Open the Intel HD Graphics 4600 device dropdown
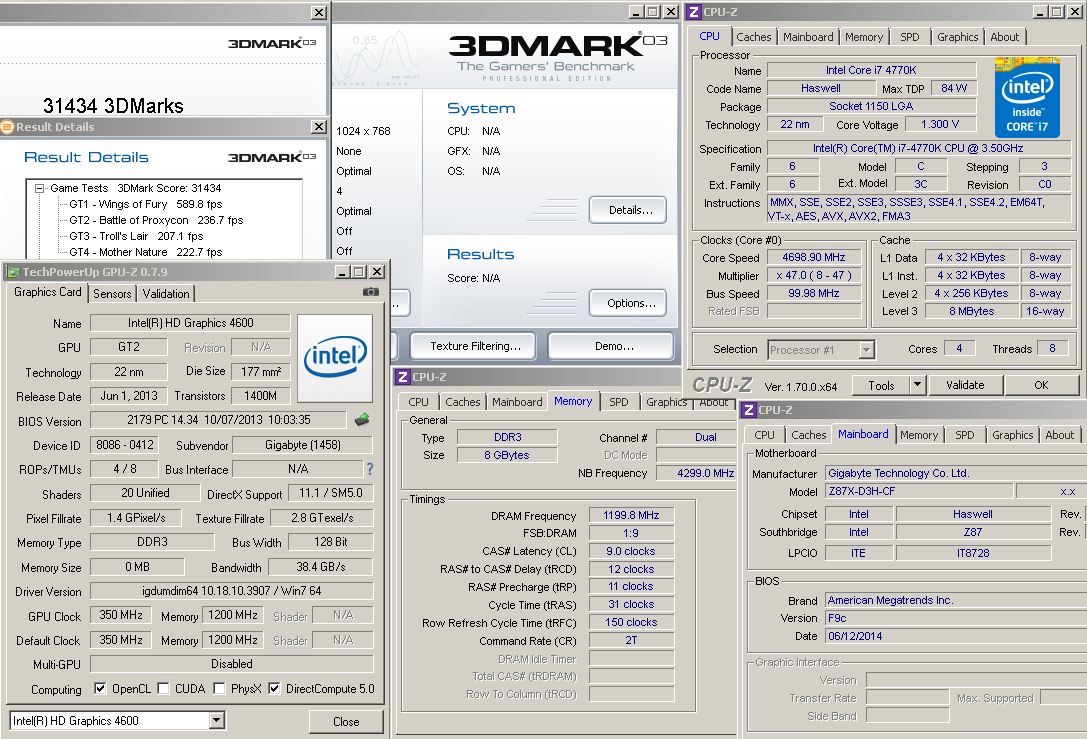This screenshot has width=1087, height=739. (216, 720)
